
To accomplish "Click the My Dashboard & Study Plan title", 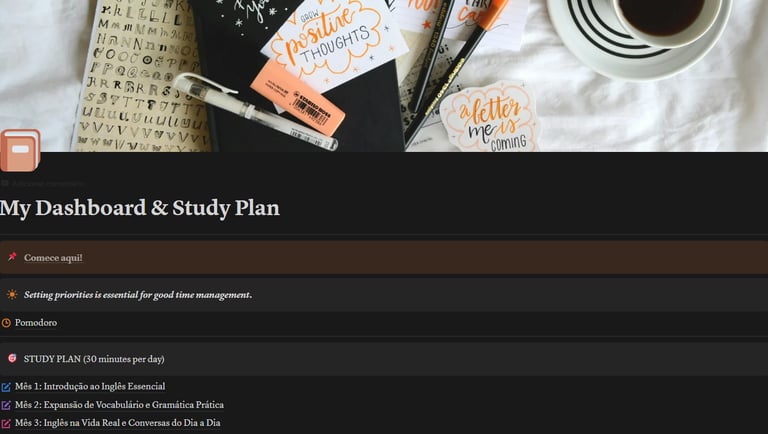I will point(140,208).
